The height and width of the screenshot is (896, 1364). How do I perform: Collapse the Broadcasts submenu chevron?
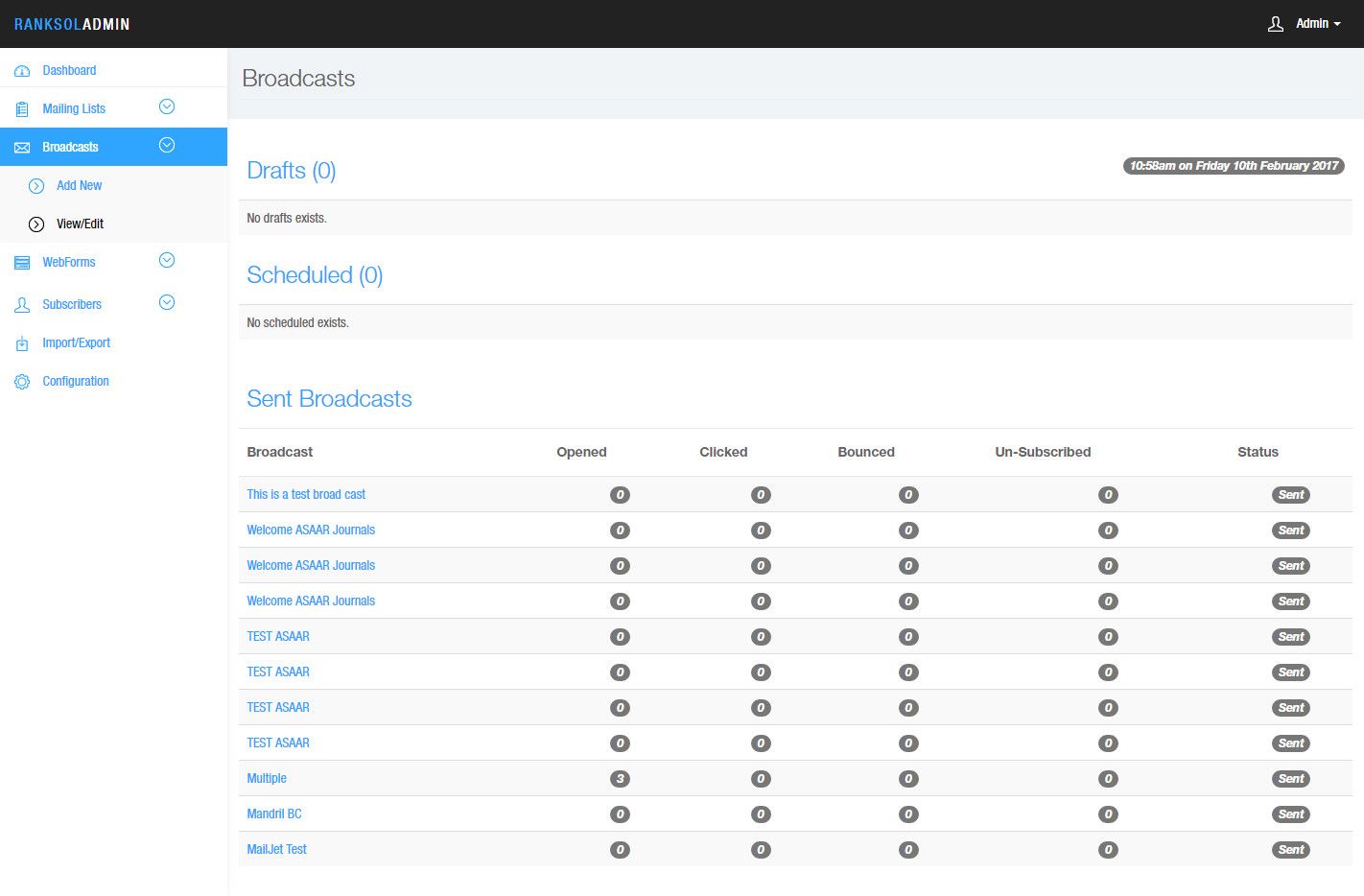[x=167, y=145]
